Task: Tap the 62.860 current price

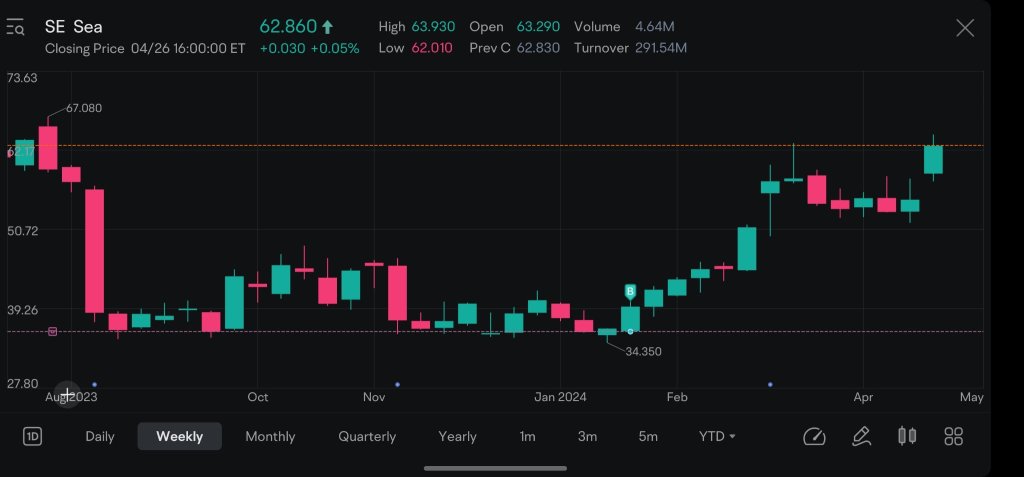Action: pos(288,27)
